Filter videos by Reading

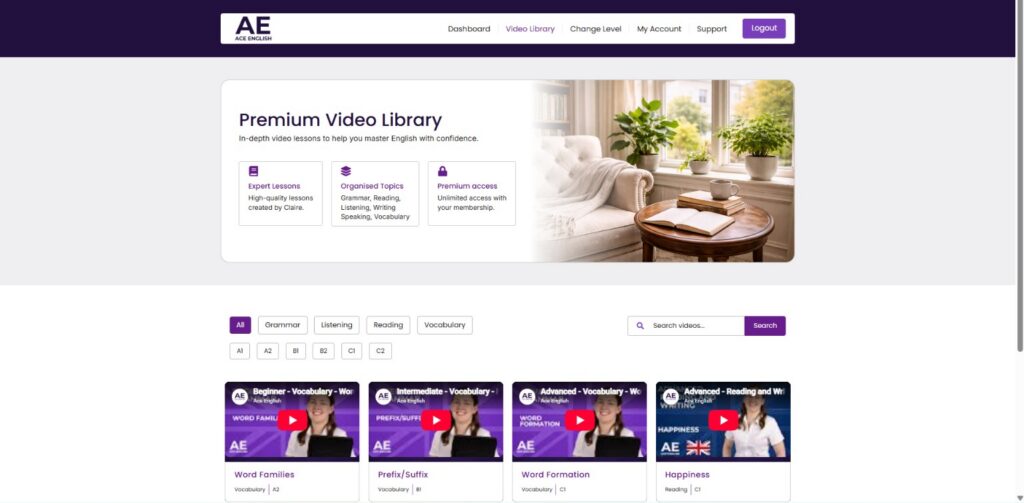(x=388, y=325)
